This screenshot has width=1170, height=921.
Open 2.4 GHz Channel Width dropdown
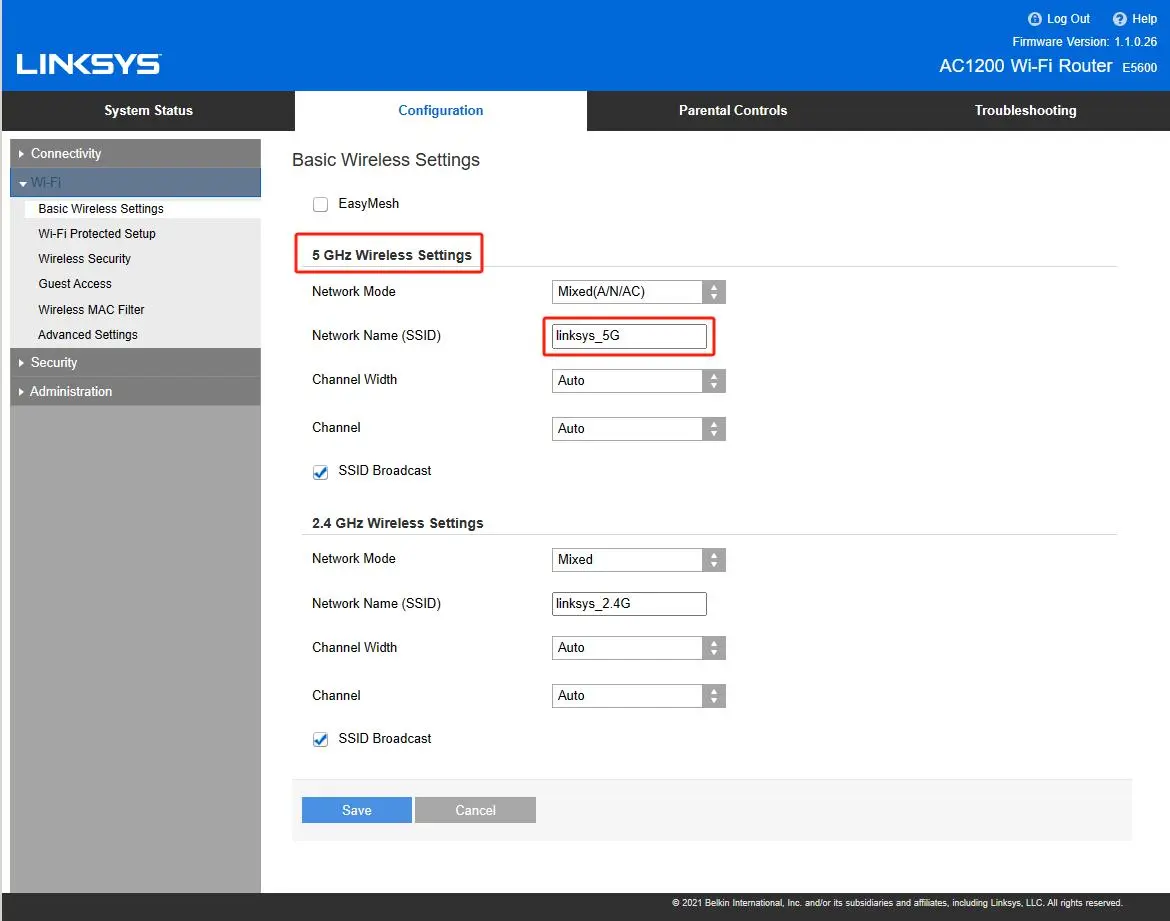point(638,648)
